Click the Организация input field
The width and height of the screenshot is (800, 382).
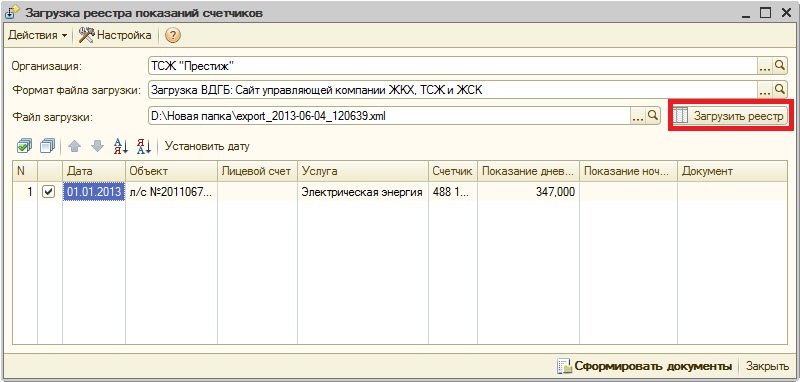[452, 65]
